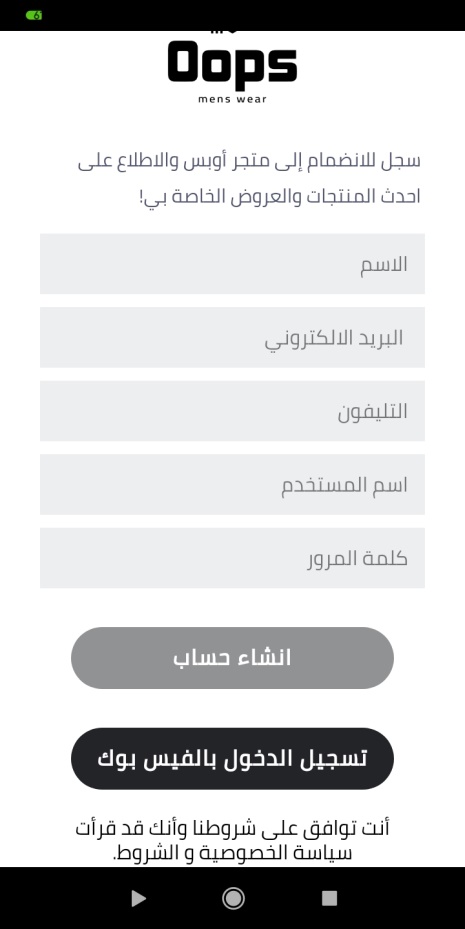Focus the البريد الالكتروني email field
This screenshot has width=465, height=929.
point(232,337)
